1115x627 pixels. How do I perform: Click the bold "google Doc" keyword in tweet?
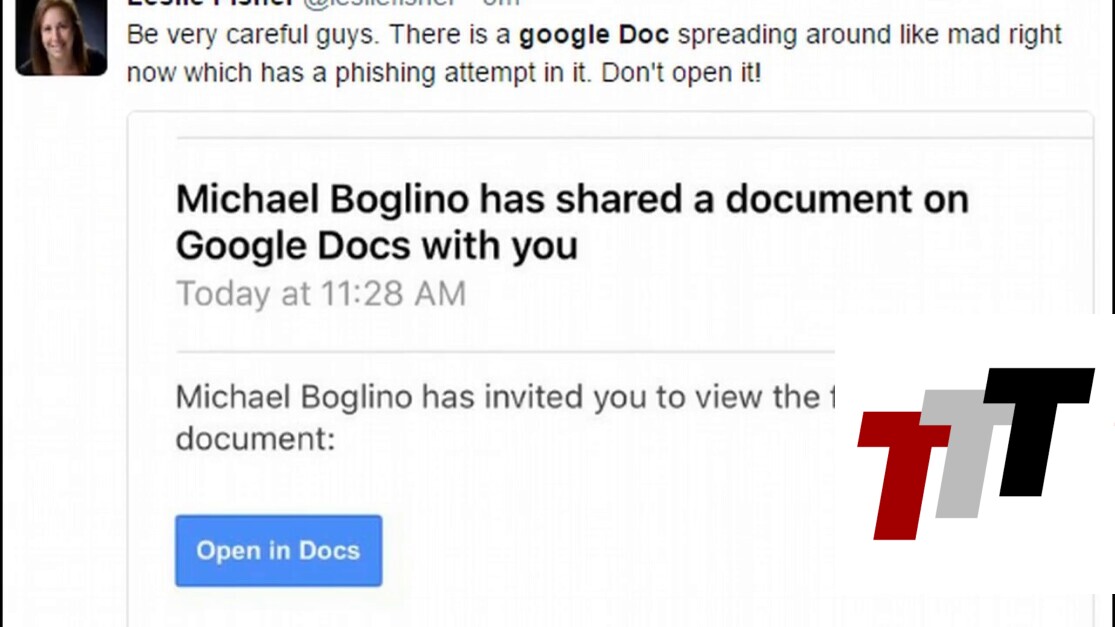coord(594,35)
